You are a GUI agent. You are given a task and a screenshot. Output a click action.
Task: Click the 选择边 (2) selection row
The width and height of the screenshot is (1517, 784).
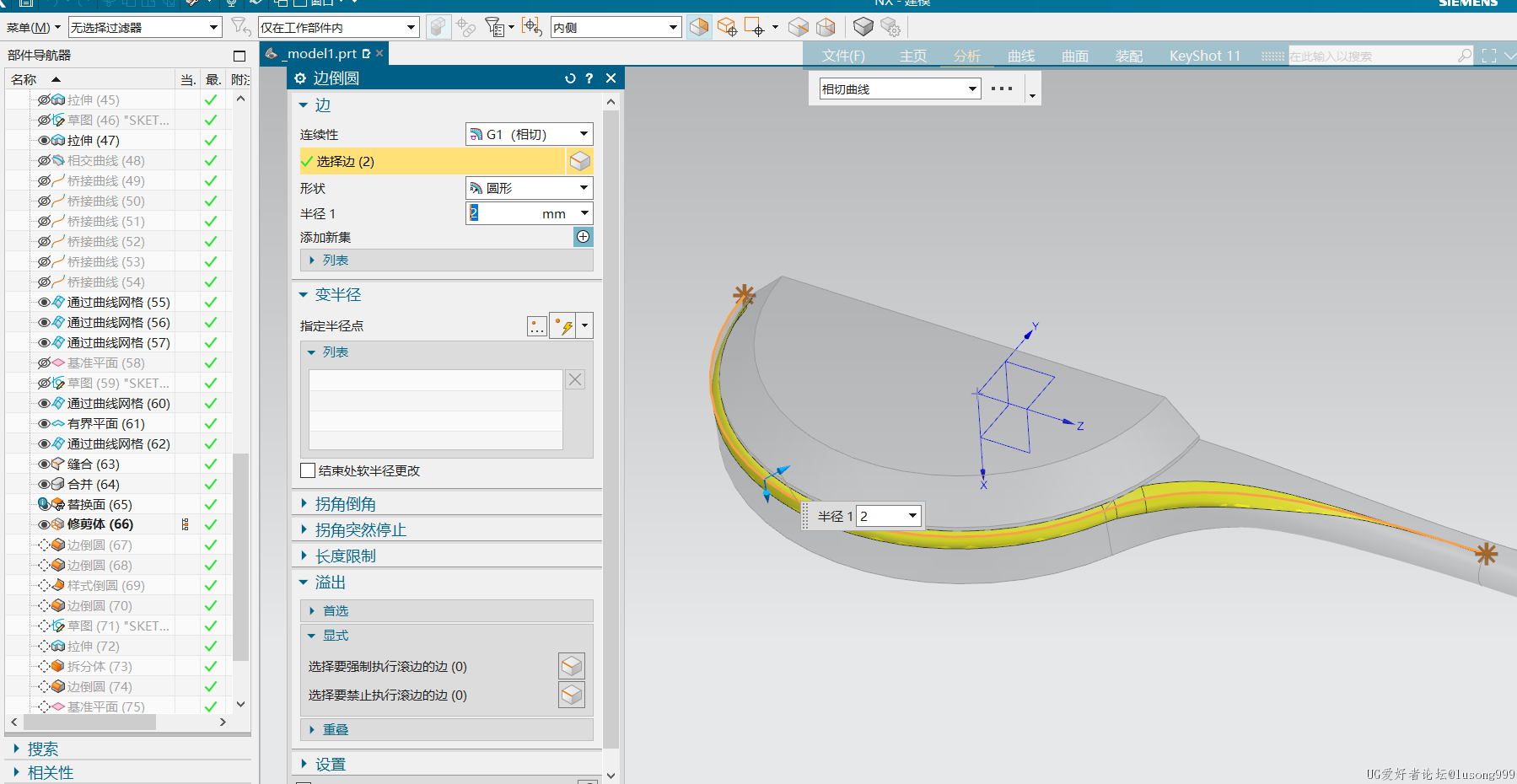pyautogui.click(x=432, y=161)
